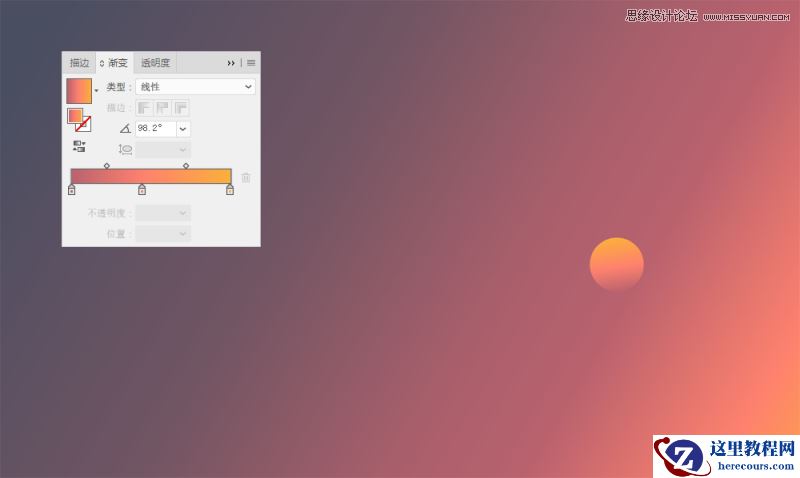Expand the gradient preset arrow beside swatch
Screen dimensions: 800x478
96,91
